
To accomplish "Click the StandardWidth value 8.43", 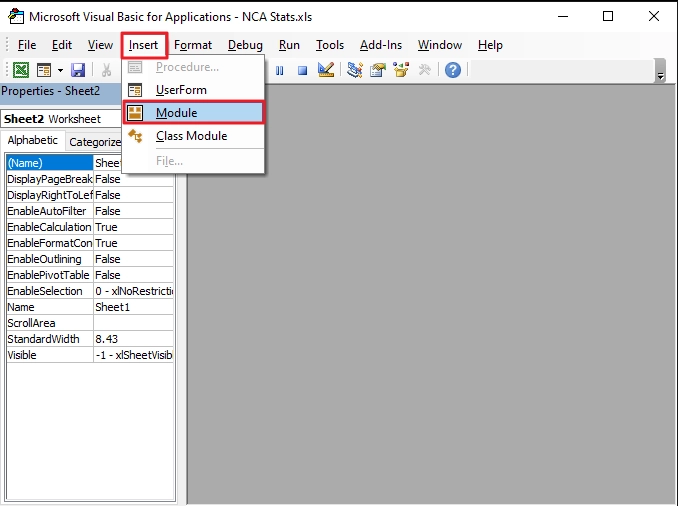I will 134,339.
